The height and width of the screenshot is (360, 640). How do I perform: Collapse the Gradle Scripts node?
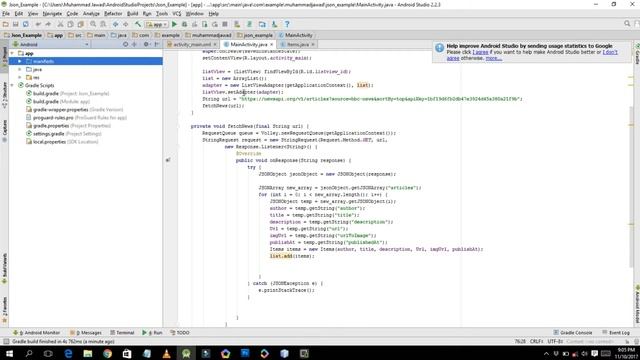[x=12, y=85]
